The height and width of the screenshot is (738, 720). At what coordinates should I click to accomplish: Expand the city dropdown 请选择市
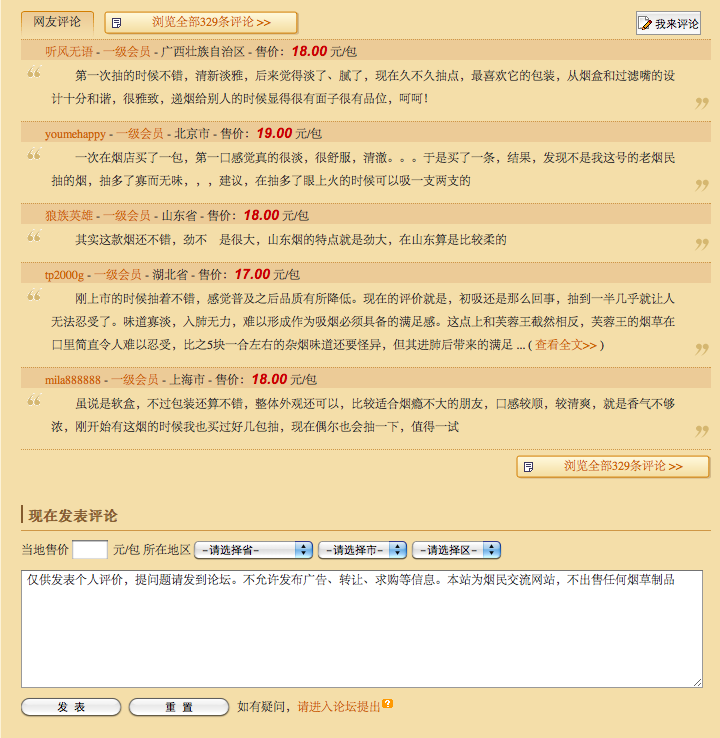(x=362, y=550)
